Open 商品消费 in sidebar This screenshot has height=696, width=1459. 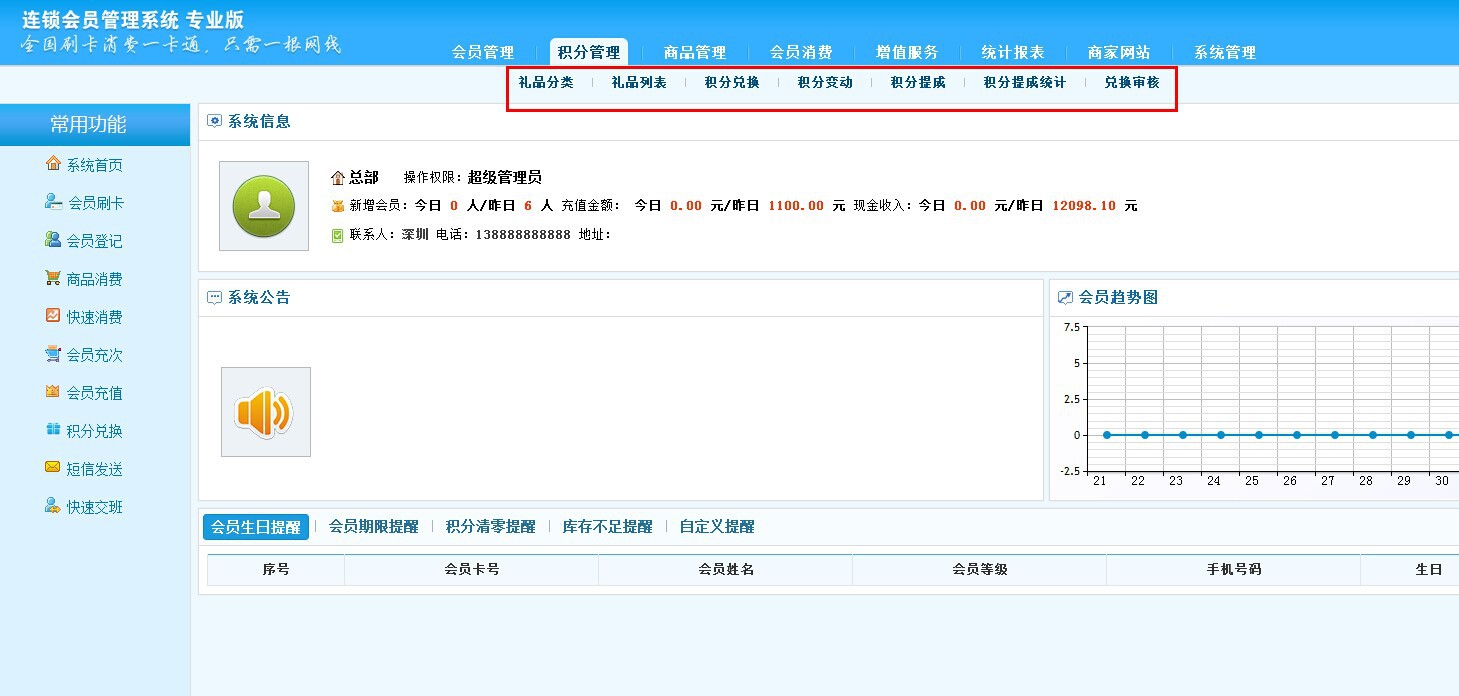coord(95,279)
